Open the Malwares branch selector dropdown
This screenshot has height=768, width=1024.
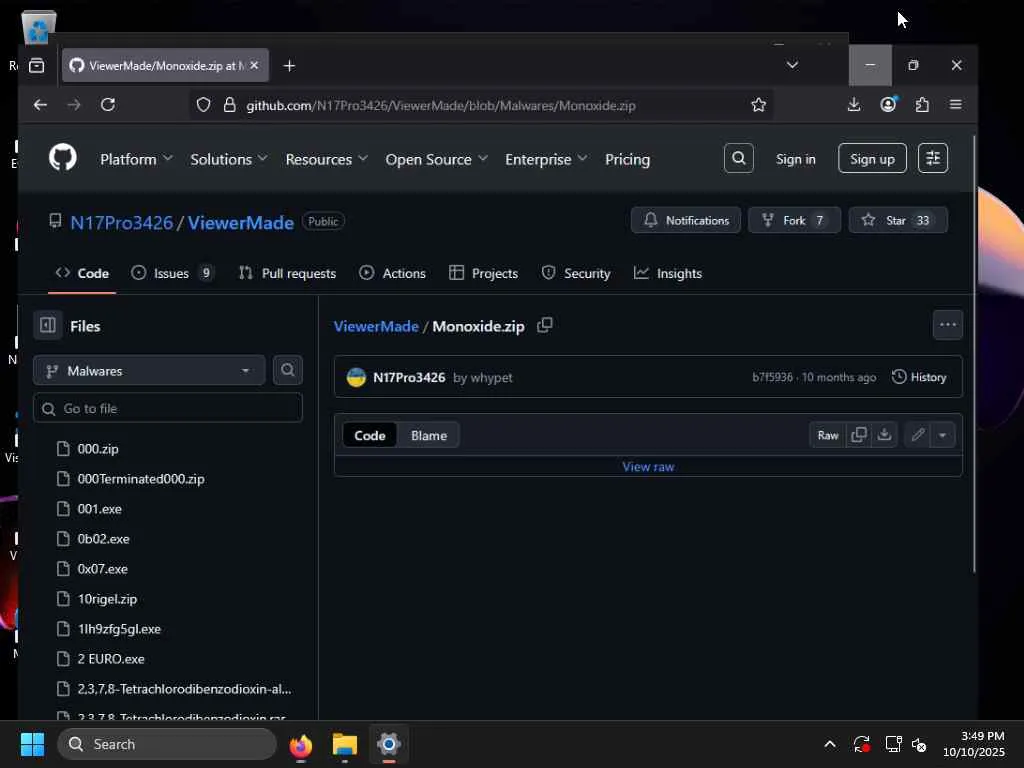[149, 370]
